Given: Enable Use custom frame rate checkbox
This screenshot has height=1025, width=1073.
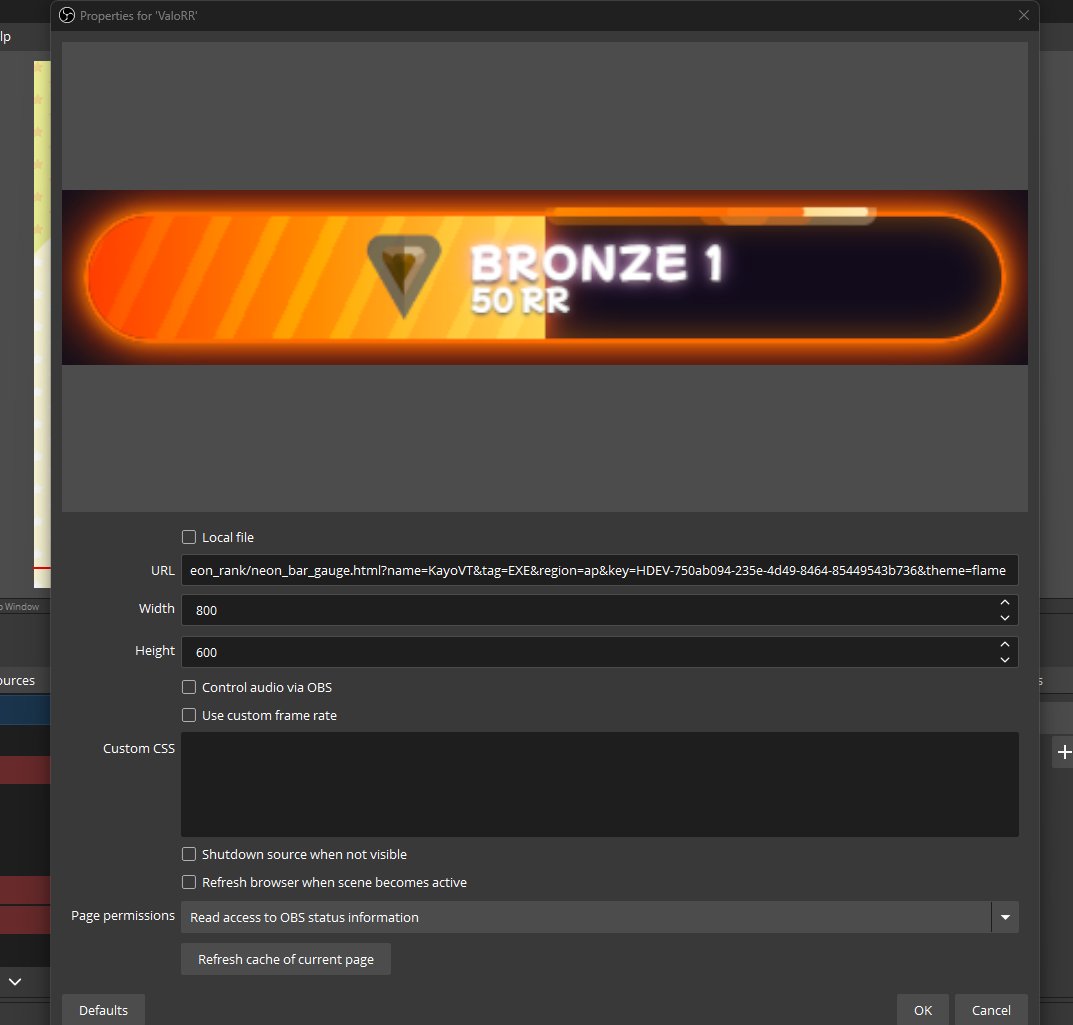Looking at the screenshot, I should click(x=189, y=715).
